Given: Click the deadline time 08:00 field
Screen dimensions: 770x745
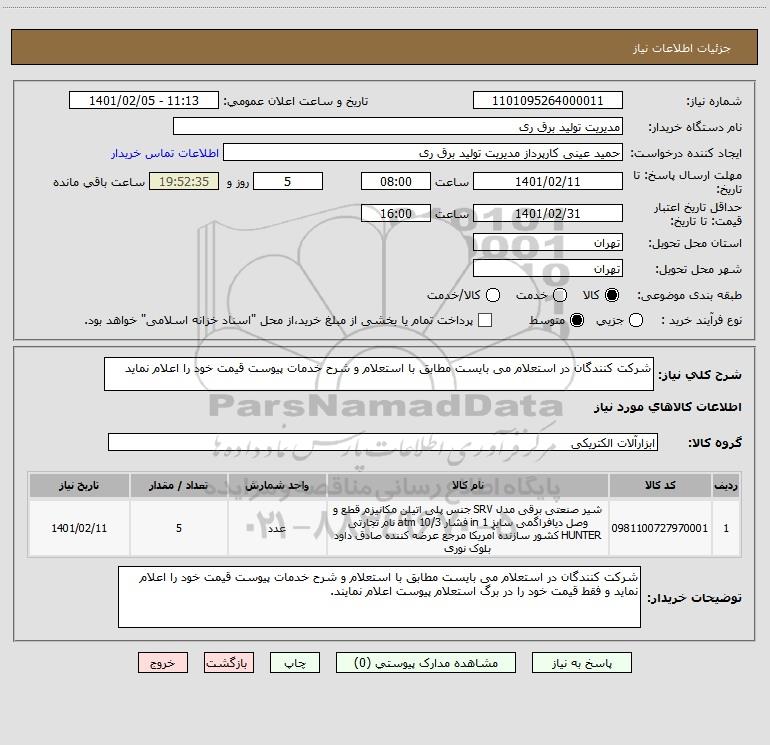Looking at the screenshot, I should 396,181.
